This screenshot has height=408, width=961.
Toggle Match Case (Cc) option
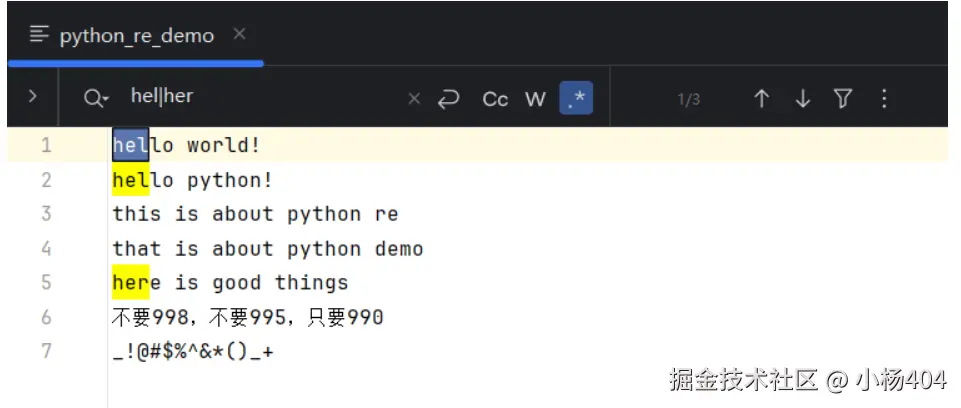tap(495, 99)
